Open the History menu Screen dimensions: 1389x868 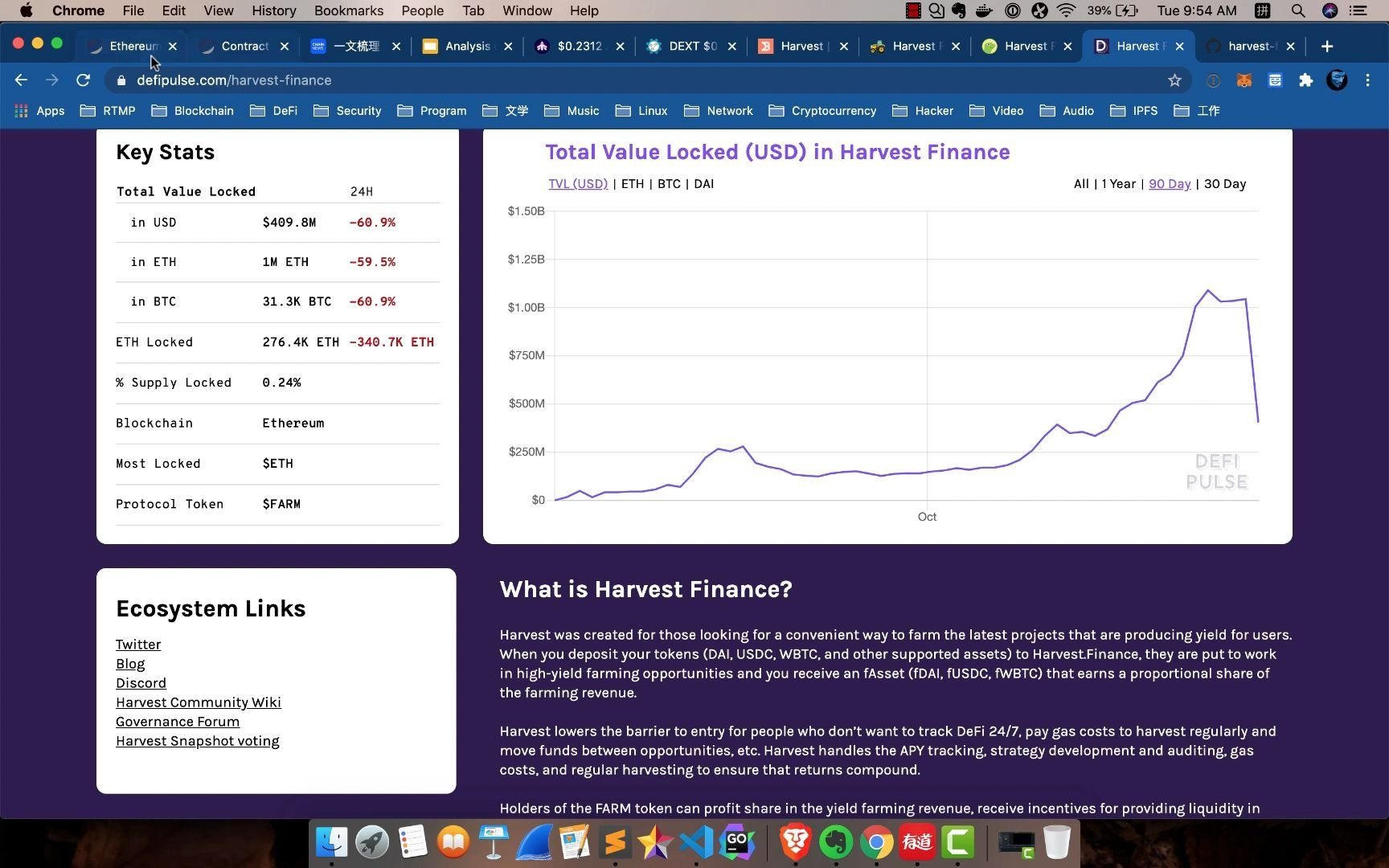click(274, 10)
